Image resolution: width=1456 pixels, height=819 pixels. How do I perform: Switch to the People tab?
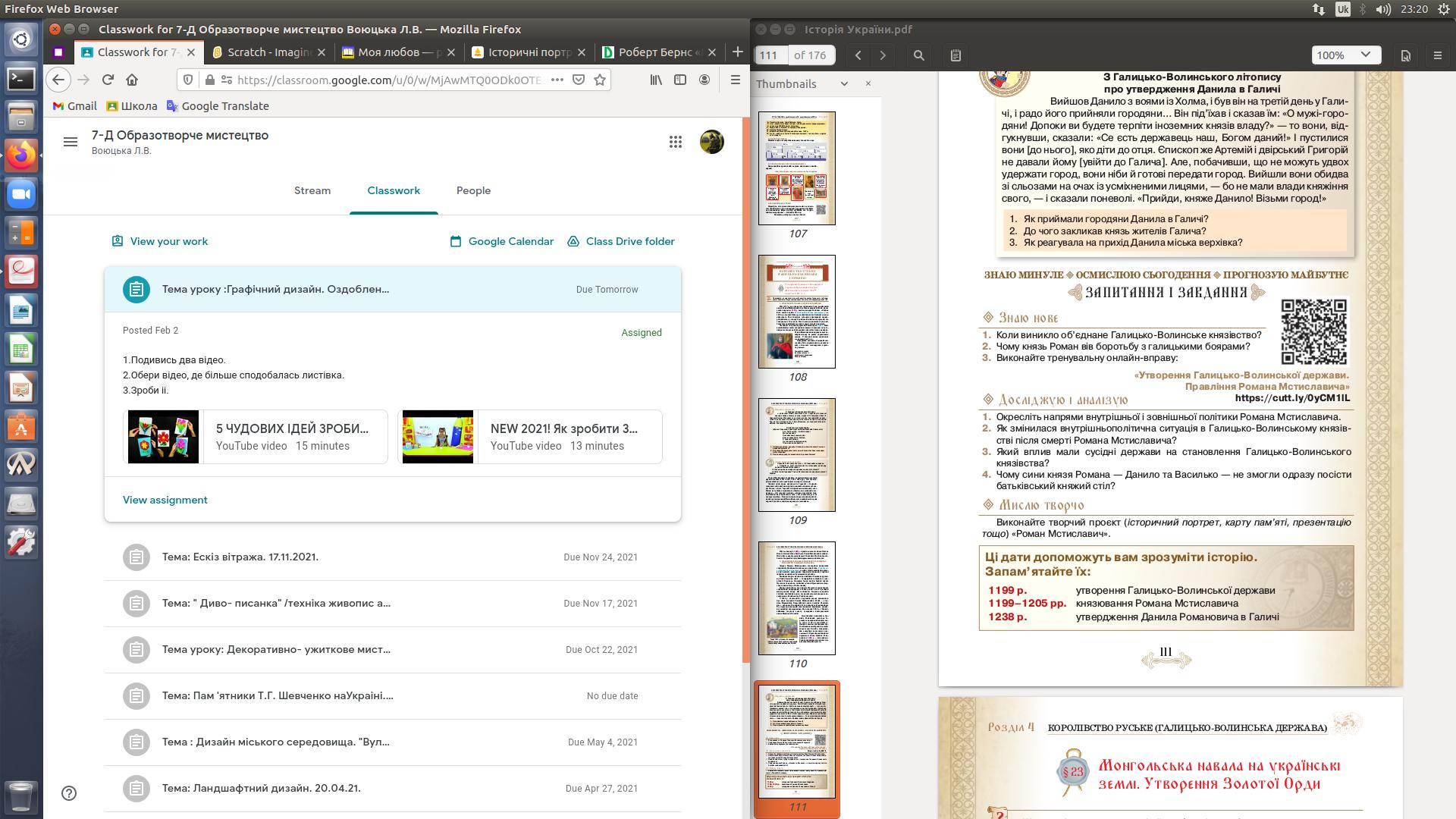[473, 190]
